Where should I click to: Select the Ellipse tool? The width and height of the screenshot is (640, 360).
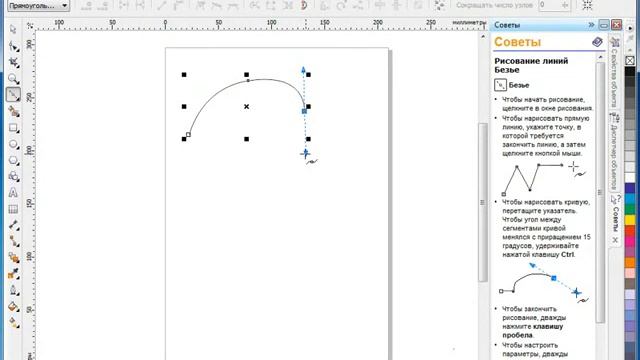tap(13, 144)
